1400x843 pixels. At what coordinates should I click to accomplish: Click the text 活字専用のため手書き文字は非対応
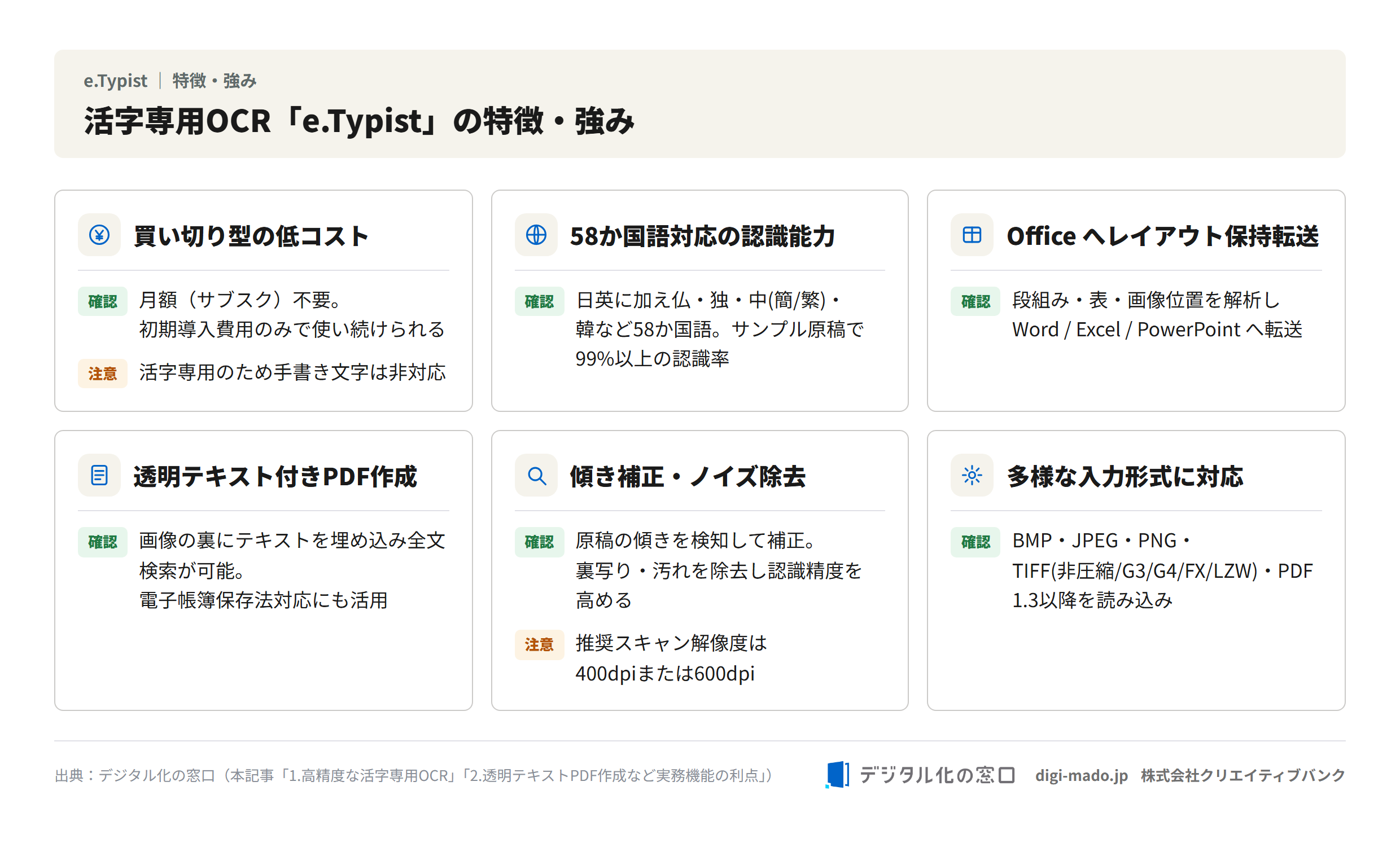click(292, 372)
